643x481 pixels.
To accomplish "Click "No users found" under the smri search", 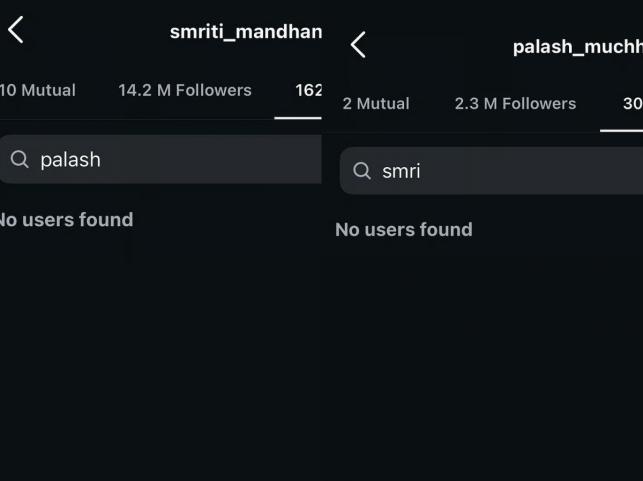I will (x=403, y=229).
